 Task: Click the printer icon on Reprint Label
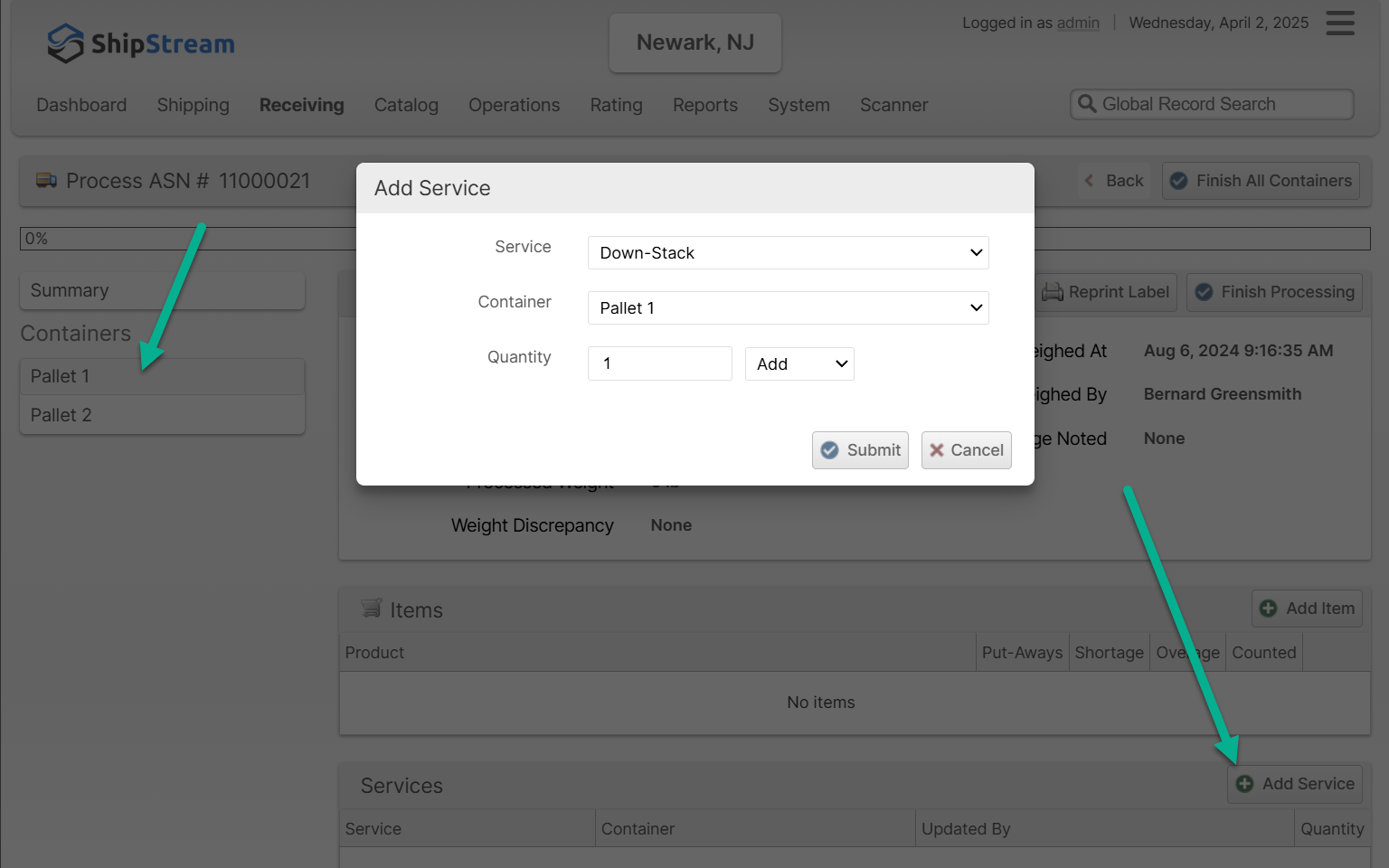(1052, 292)
